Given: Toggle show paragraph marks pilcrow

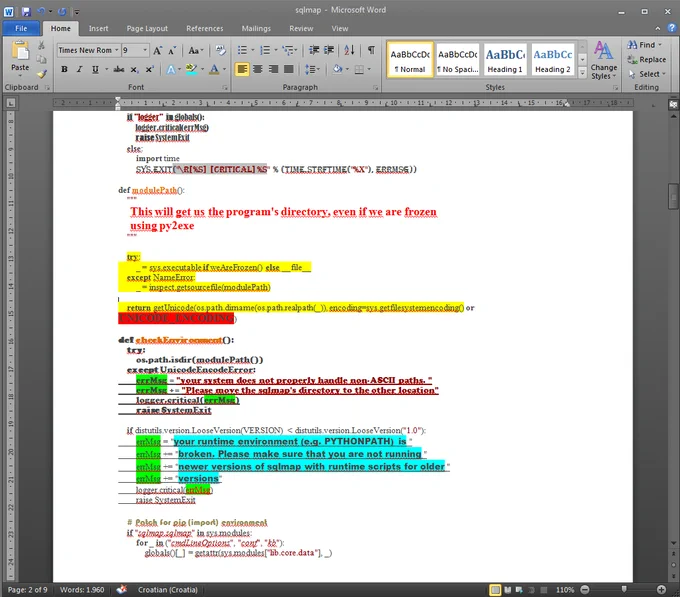Looking at the screenshot, I should pyautogui.click(x=371, y=50).
